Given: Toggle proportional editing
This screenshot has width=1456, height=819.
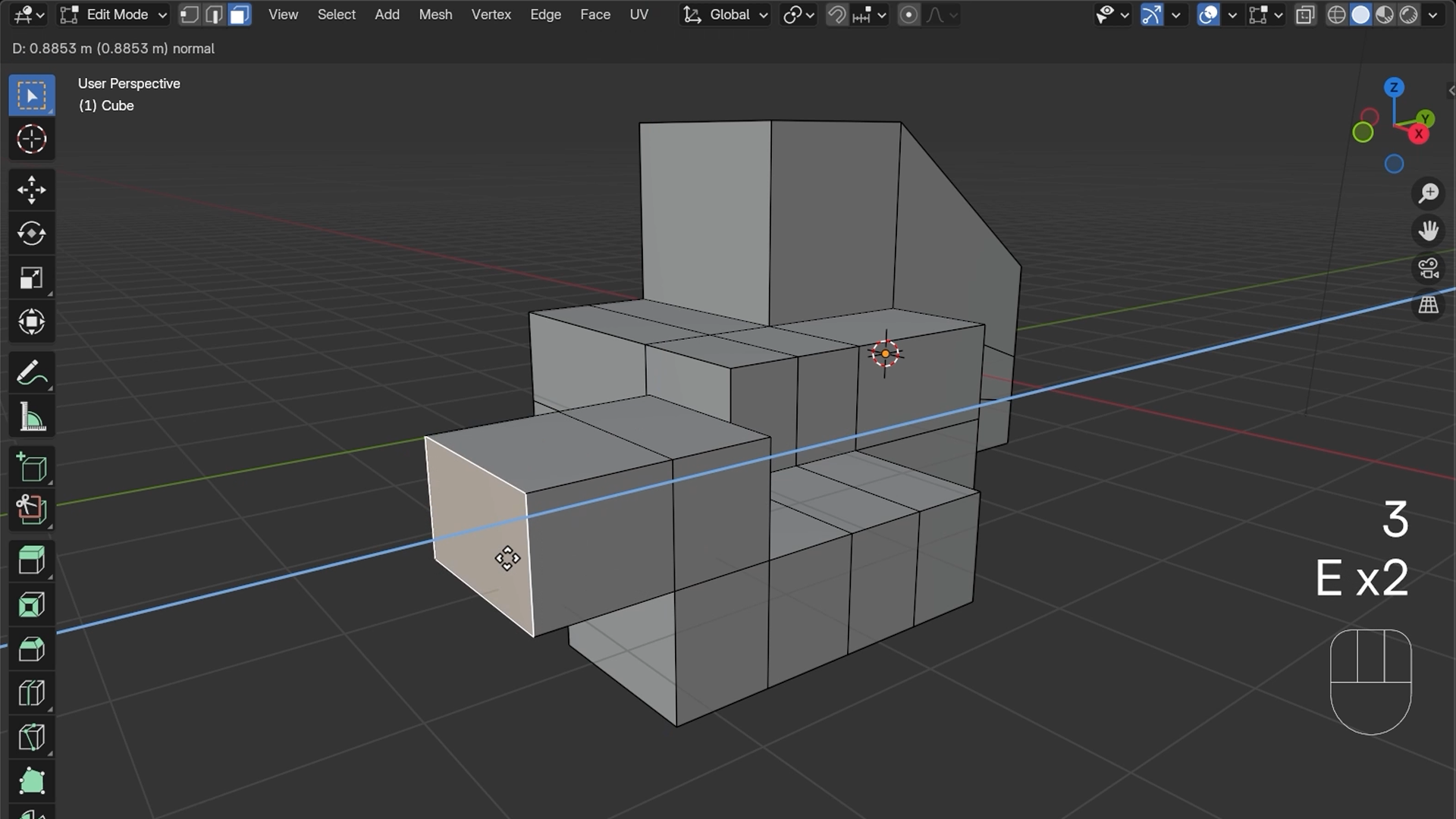Looking at the screenshot, I should pyautogui.click(x=908, y=14).
